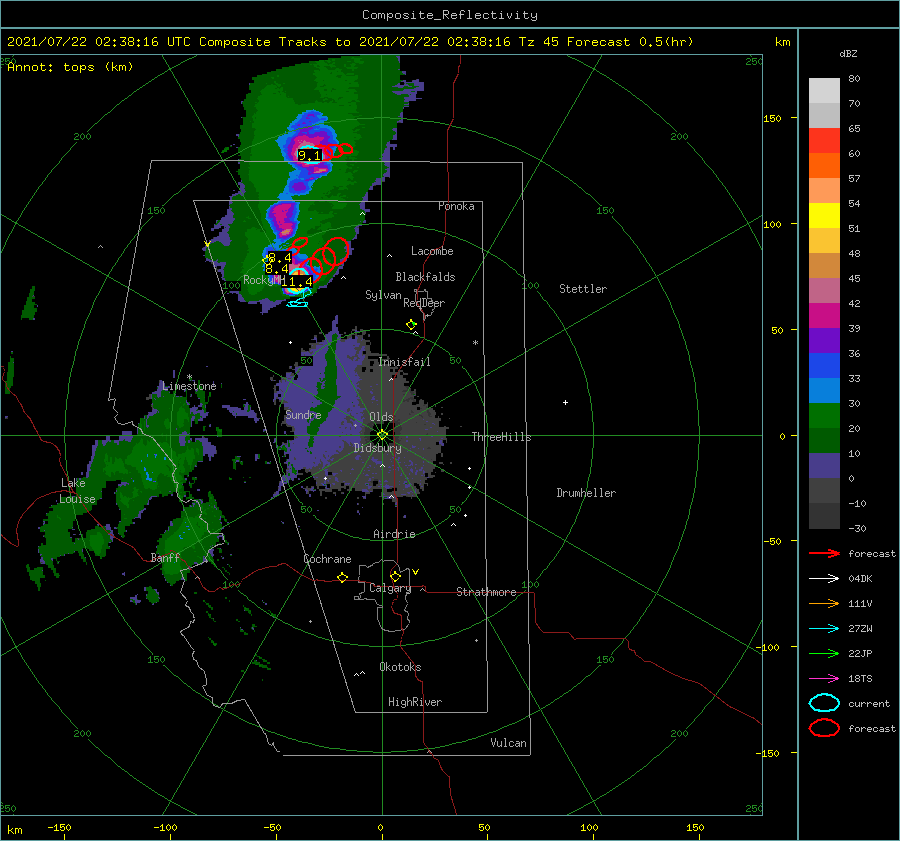The width and height of the screenshot is (900, 841).
Task: Click the Stettler city label
Action: click(x=583, y=289)
